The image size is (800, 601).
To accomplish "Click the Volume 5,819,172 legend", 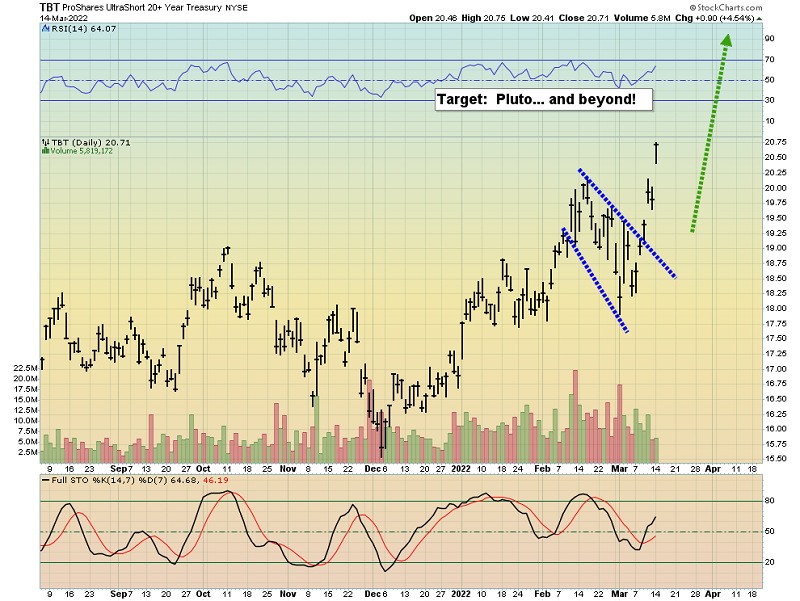I will (81, 151).
